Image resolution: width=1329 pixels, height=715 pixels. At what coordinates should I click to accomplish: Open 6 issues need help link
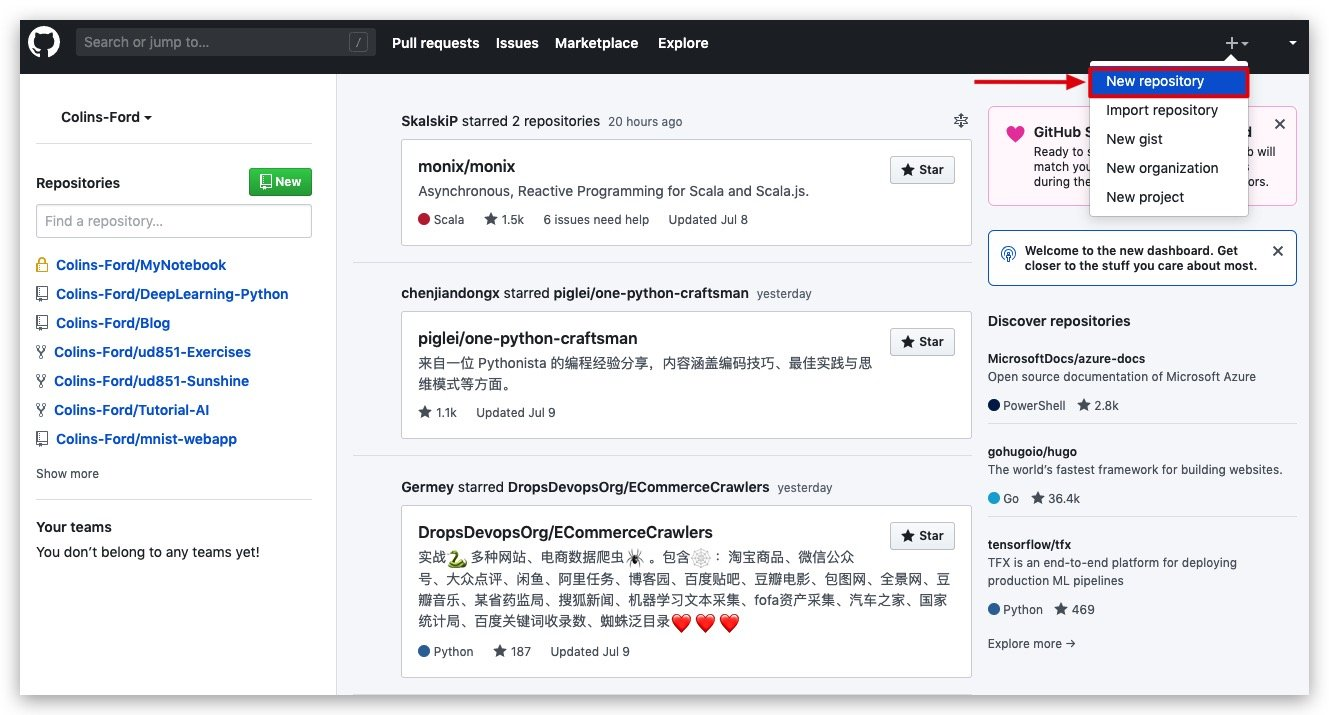click(596, 219)
